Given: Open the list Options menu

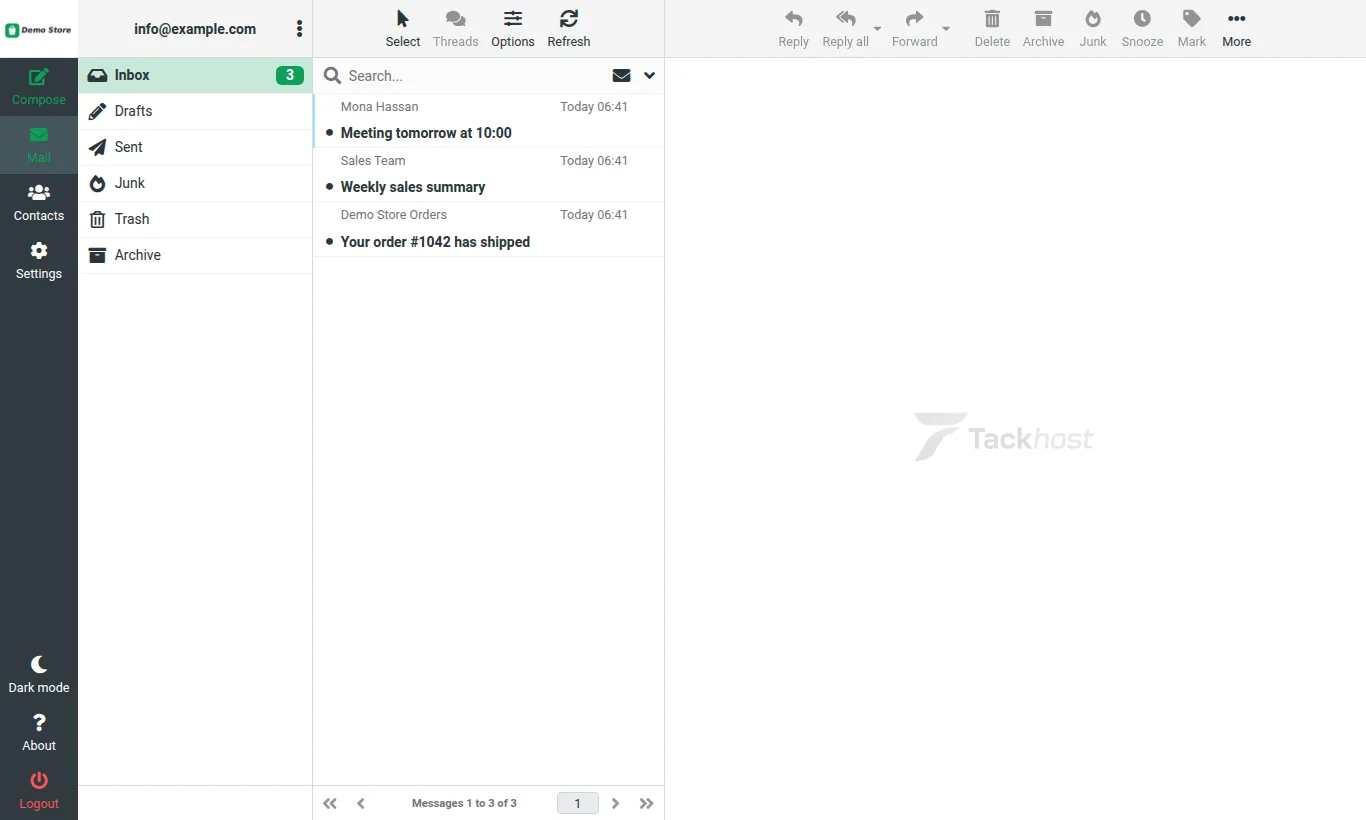Looking at the screenshot, I should 513,29.
